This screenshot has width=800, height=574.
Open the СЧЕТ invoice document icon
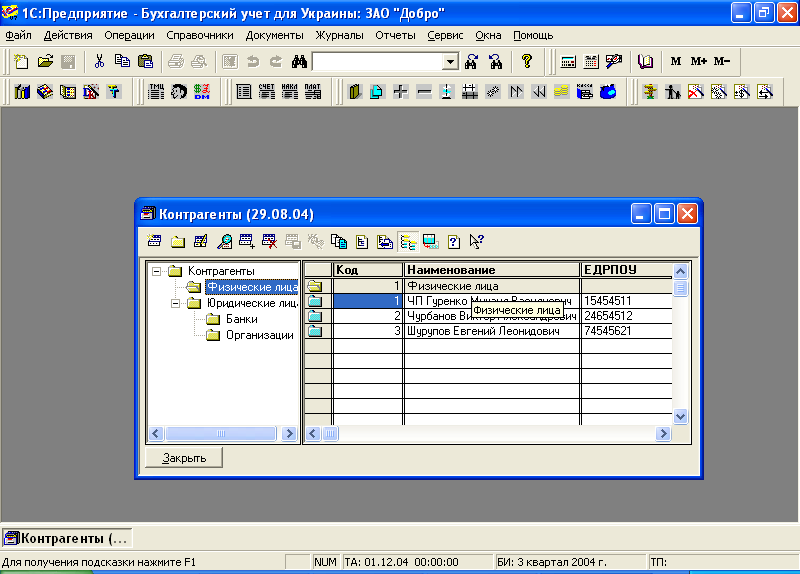(267, 92)
